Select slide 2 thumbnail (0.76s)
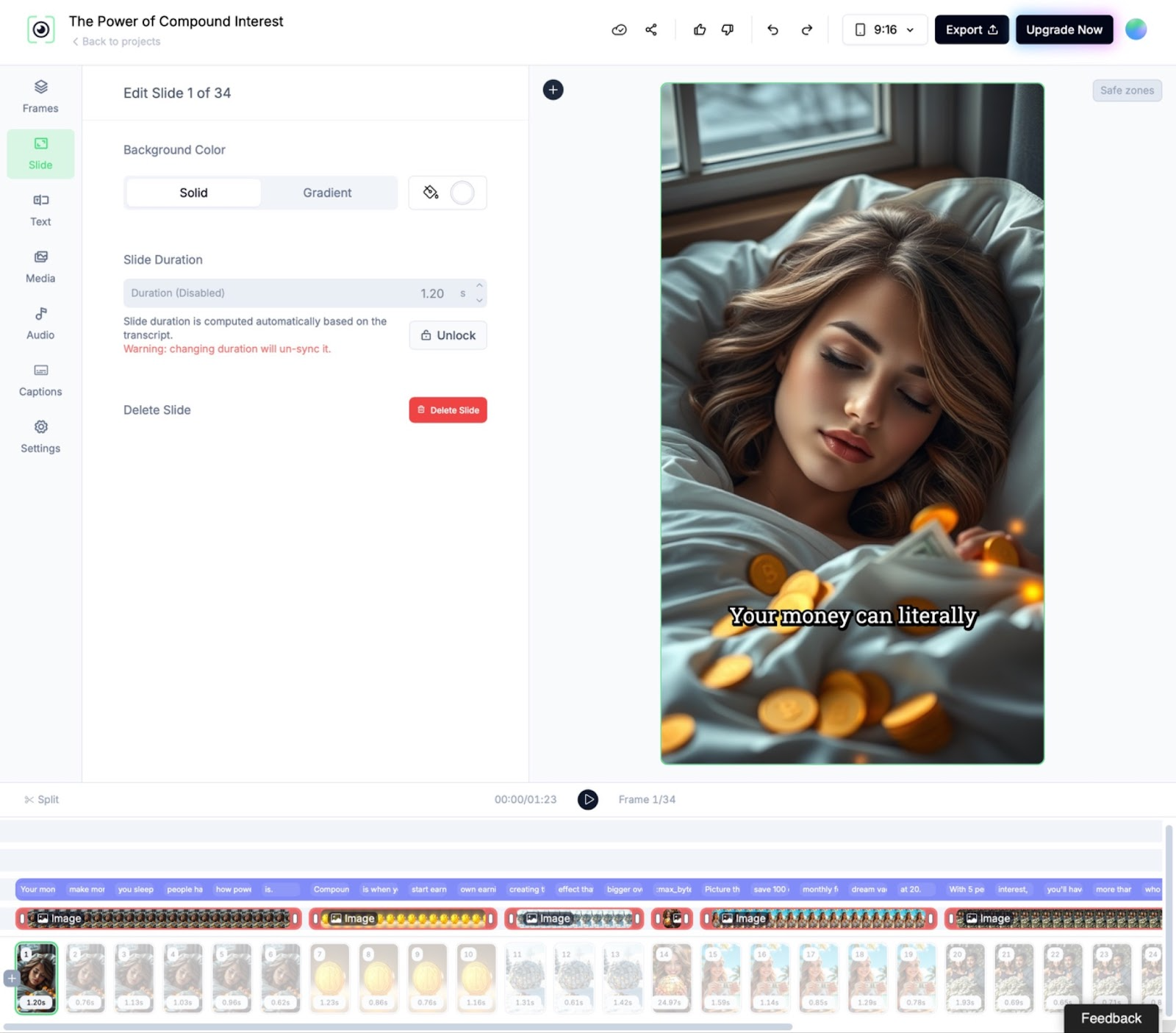The height and width of the screenshot is (1033, 1176). tap(85, 978)
